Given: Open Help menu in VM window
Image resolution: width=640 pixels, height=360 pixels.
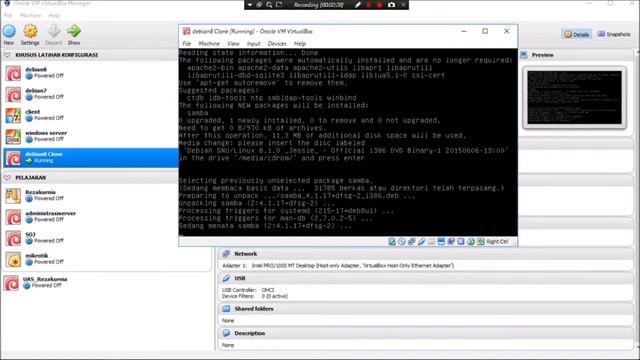Looking at the screenshot, I should pos(300,44).
